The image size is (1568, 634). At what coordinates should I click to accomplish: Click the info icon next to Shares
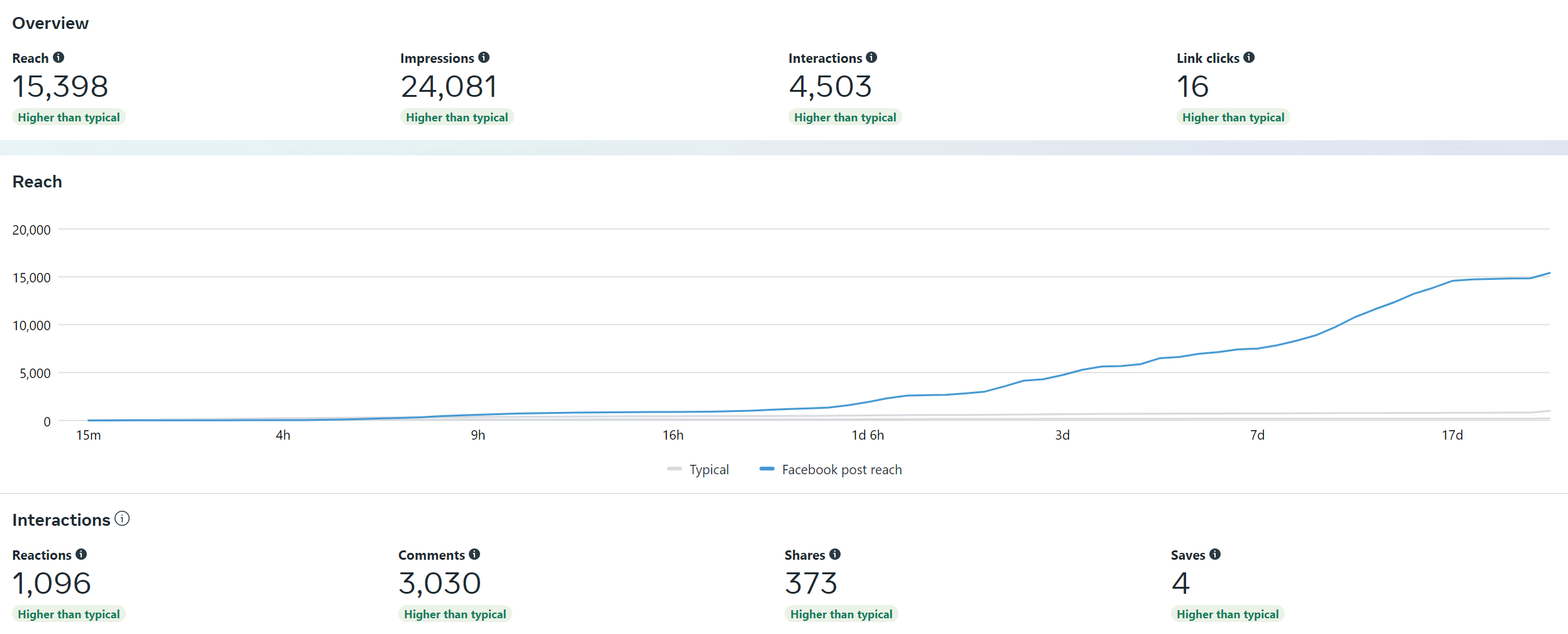pyautogui.click(x=835, y=554)
